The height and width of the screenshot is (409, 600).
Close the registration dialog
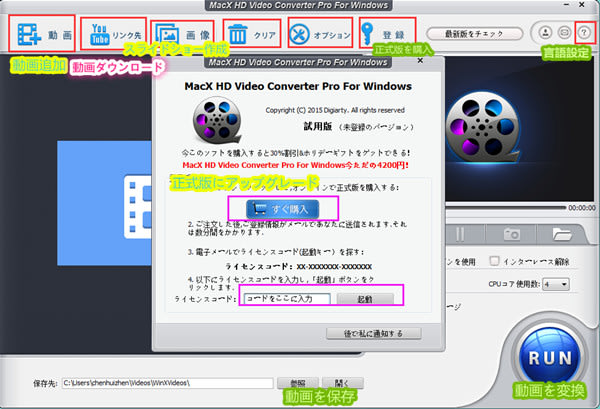(x=420, y=60)
